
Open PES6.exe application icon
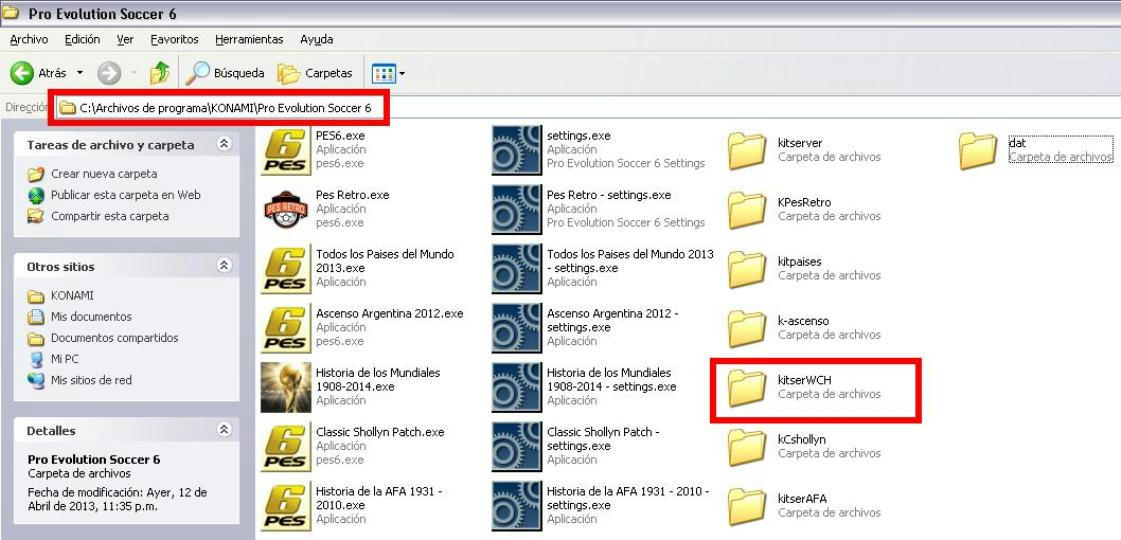286,149
